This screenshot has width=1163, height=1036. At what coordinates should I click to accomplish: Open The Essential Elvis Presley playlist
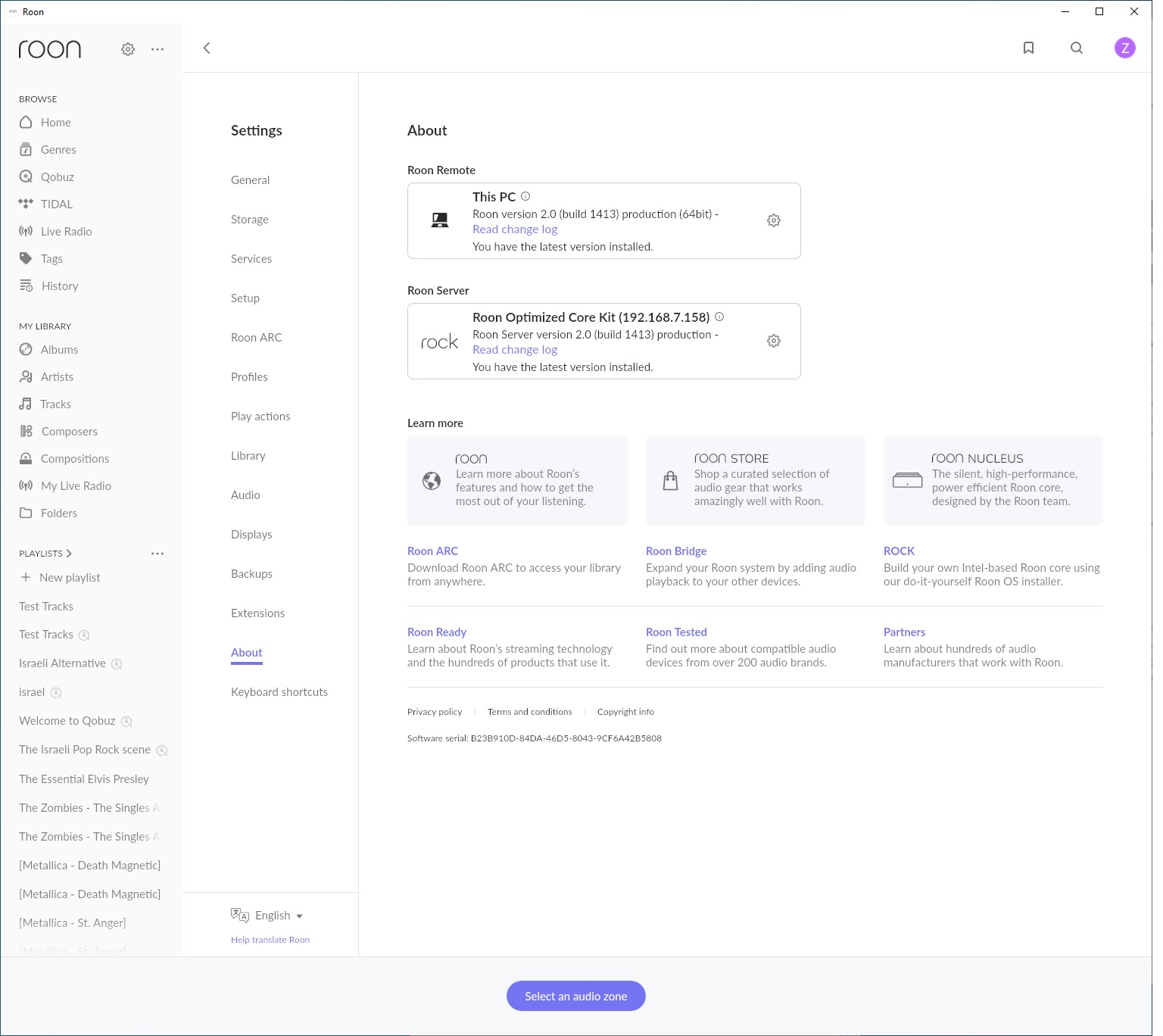tap(84, 779)
